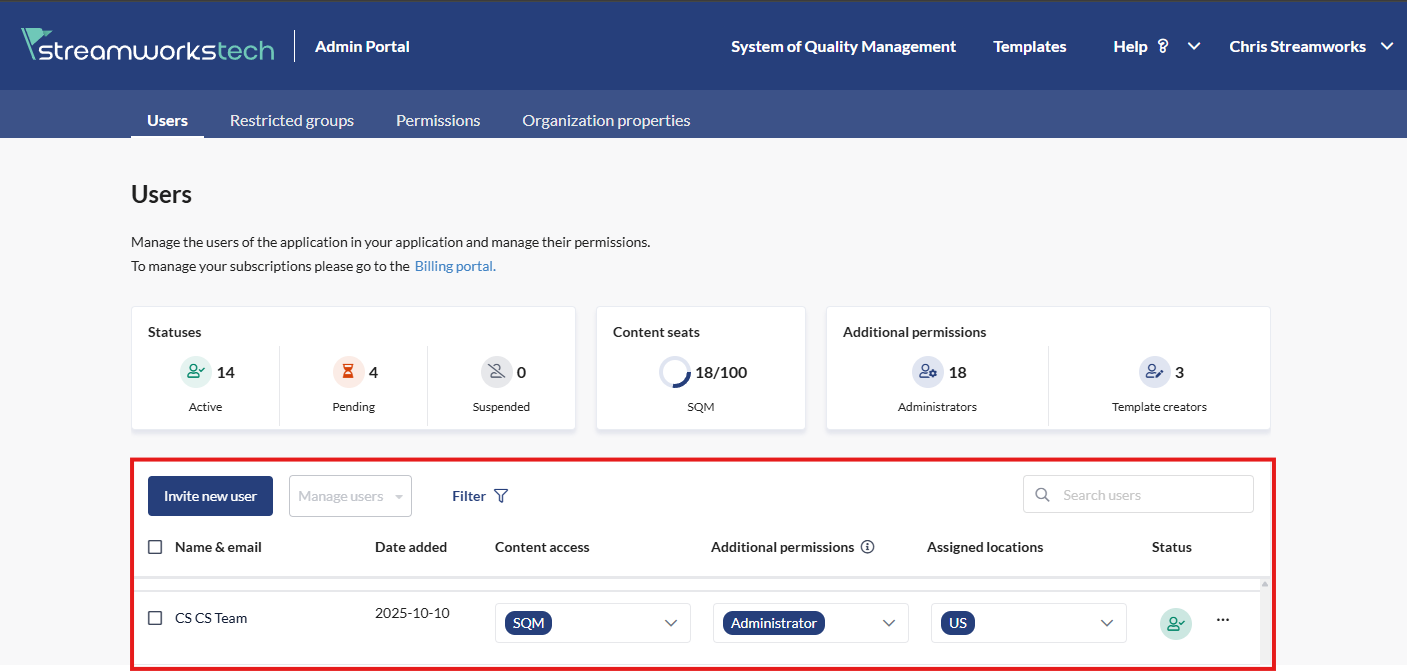Open the Billing portal link

coord(454,266)
